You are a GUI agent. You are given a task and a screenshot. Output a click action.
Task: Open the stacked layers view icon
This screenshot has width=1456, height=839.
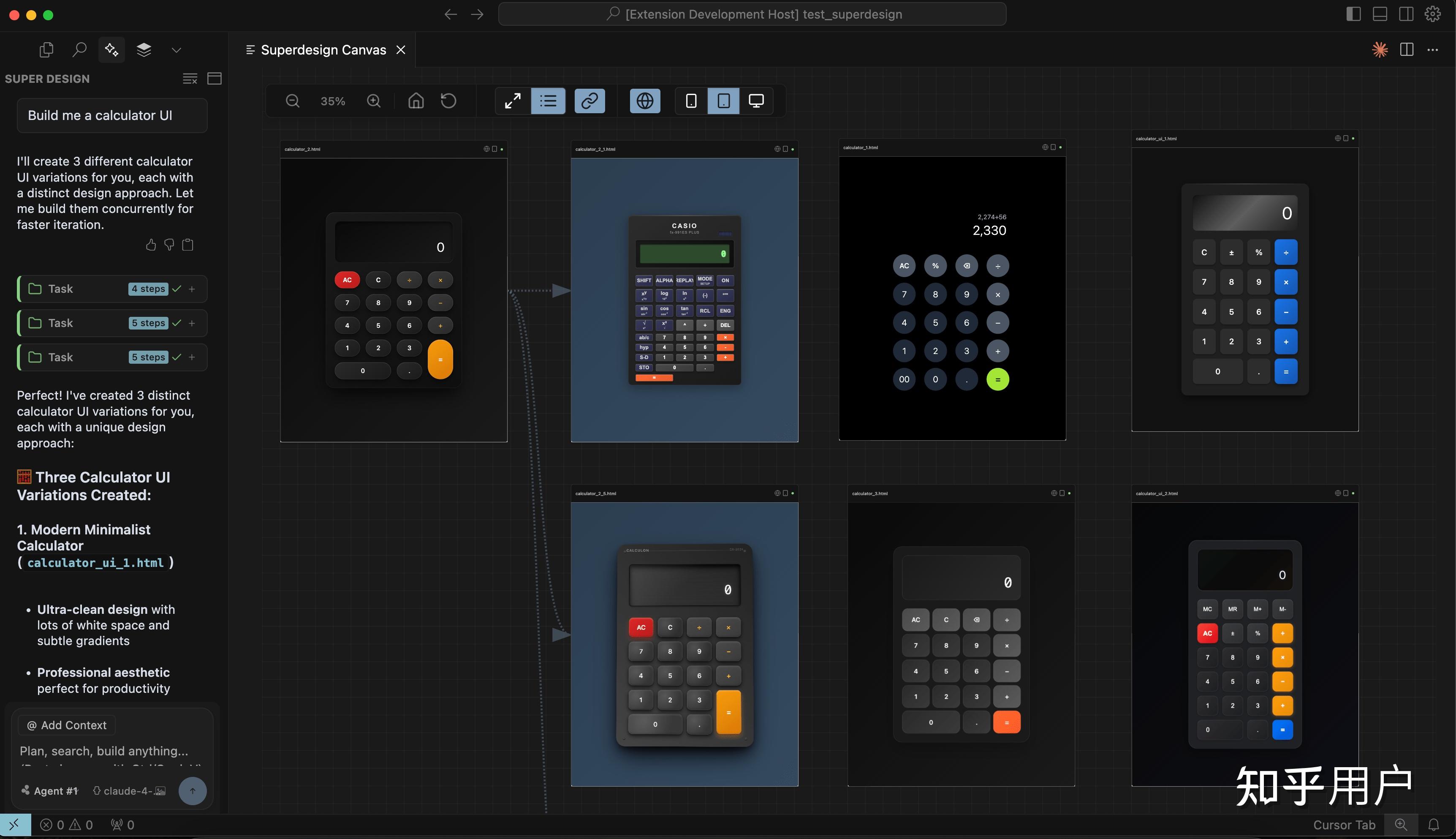(144, 50)
